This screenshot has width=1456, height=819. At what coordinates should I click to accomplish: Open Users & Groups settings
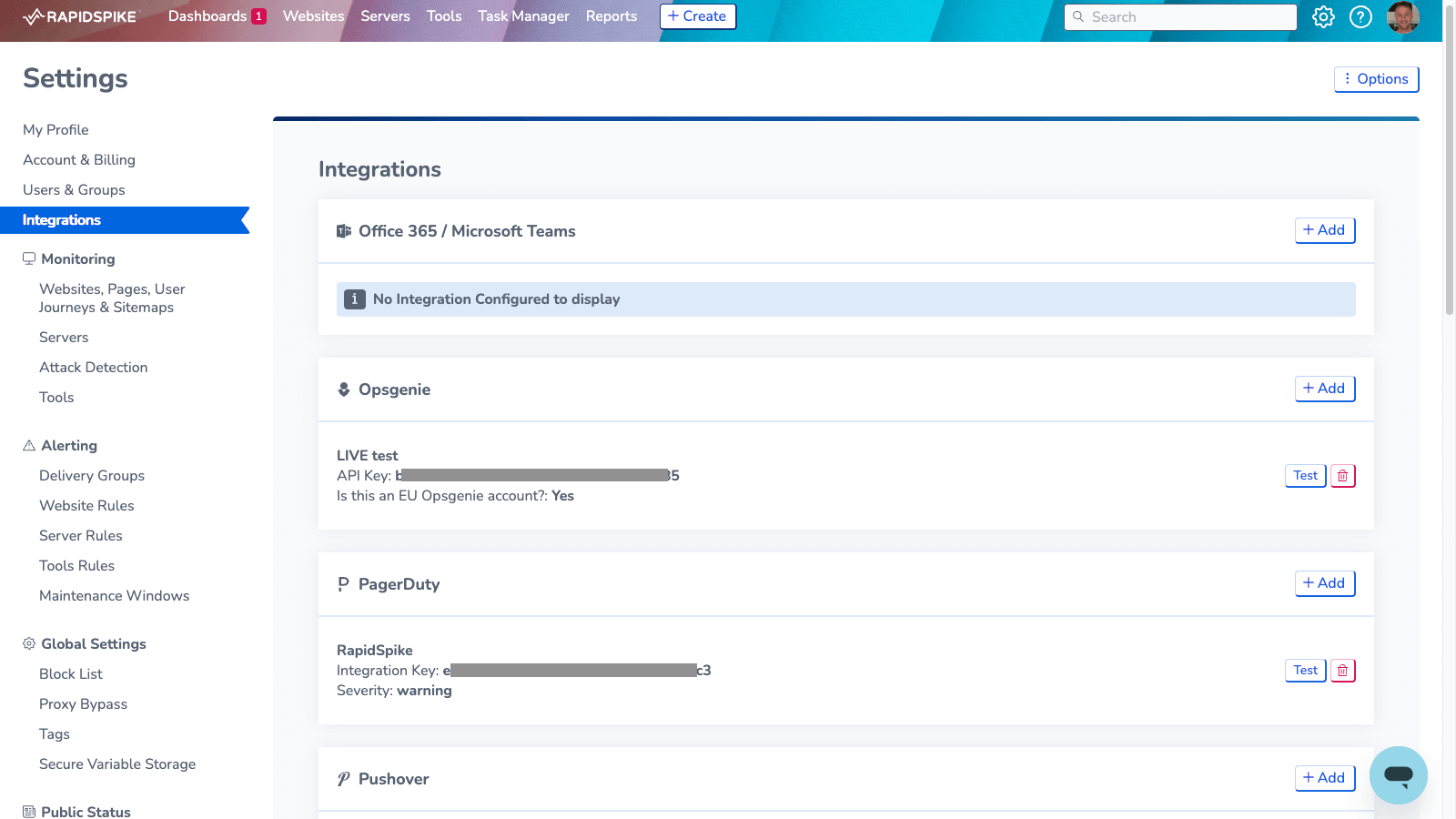pos(74,190)
